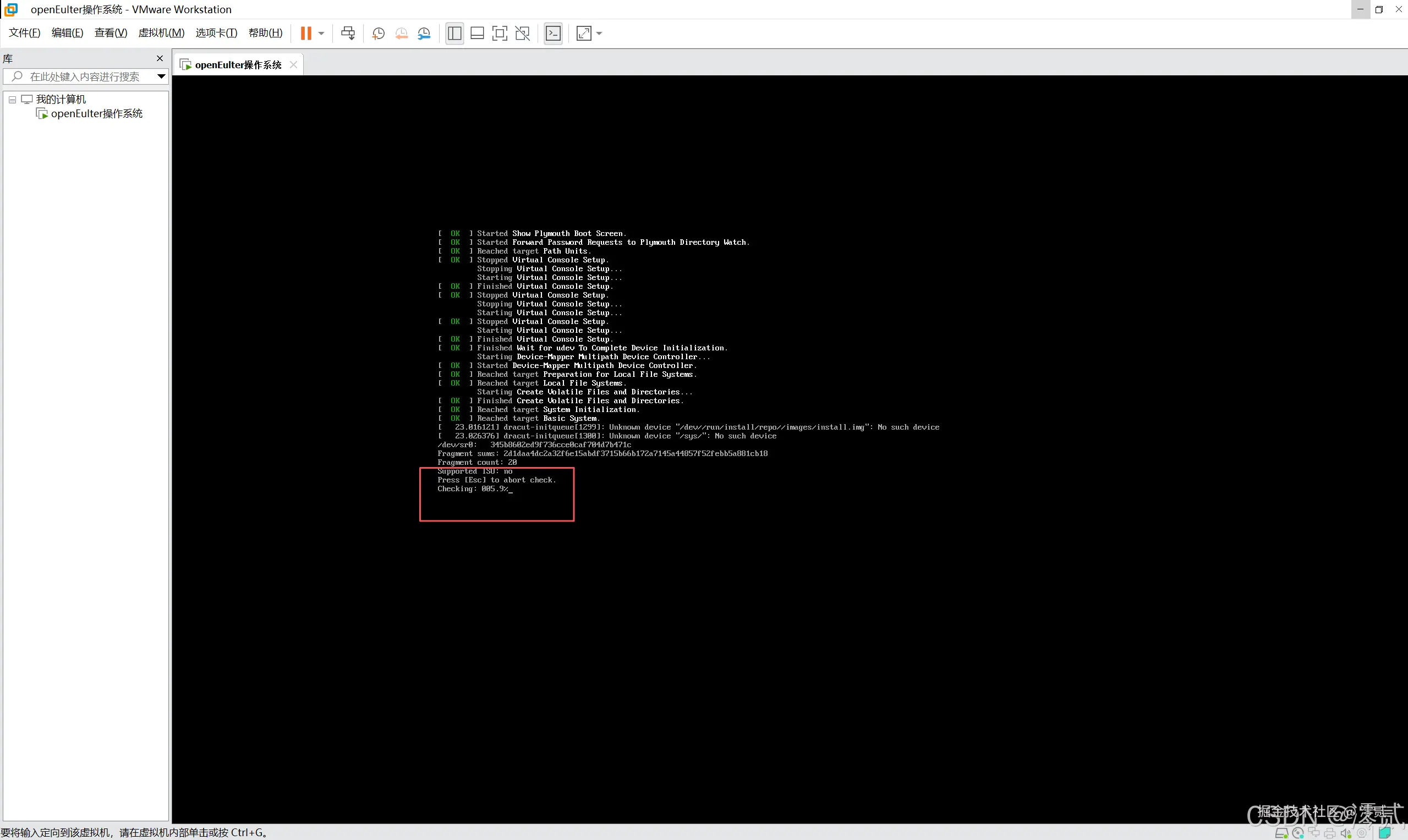
Task: Toggle the library sidebar view button
Action: pyautogui.click(x=454, y=34)
